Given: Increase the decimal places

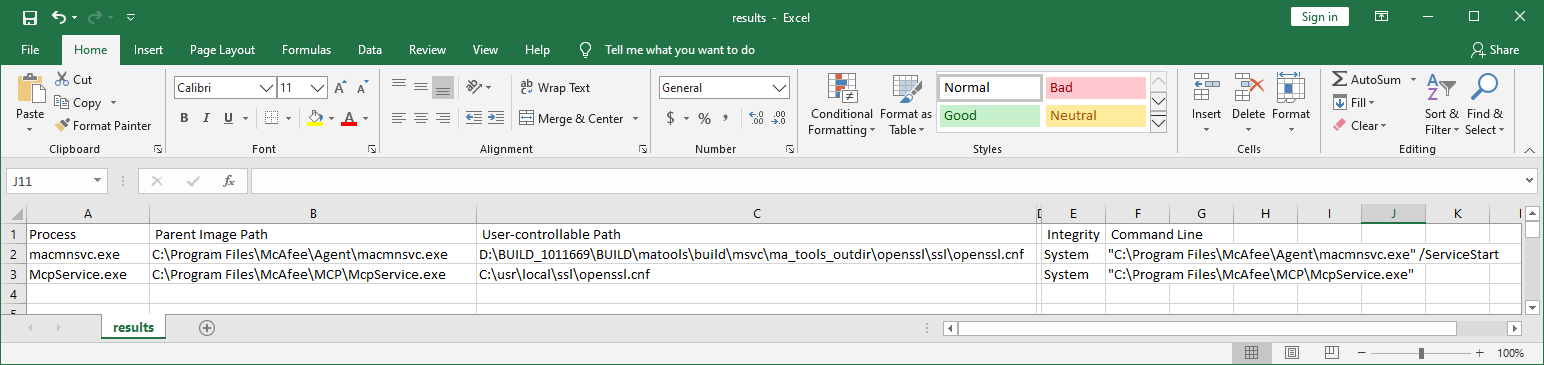Looking at the screenshot, I should [x=755, y=119].
